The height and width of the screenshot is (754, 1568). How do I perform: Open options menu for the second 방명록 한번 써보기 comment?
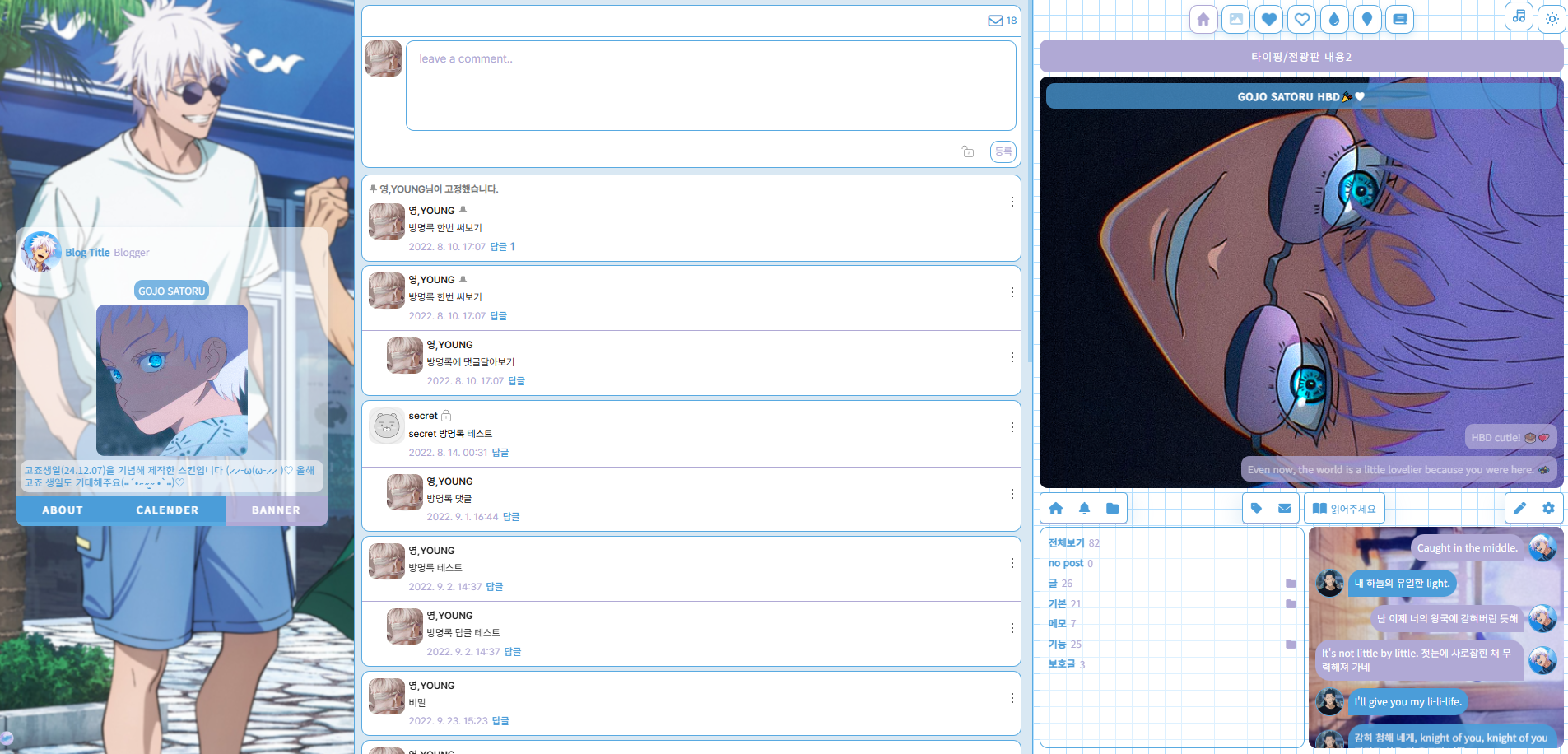(1012, 292)
